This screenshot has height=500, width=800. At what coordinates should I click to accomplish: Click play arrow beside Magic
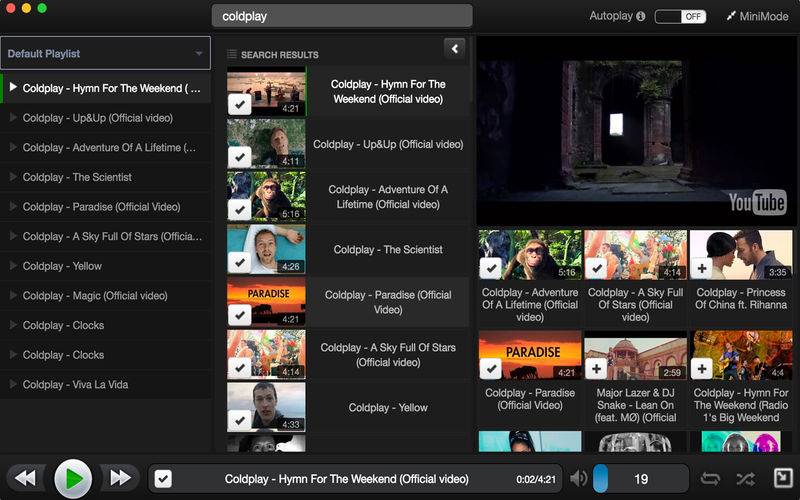click(13, 295)
